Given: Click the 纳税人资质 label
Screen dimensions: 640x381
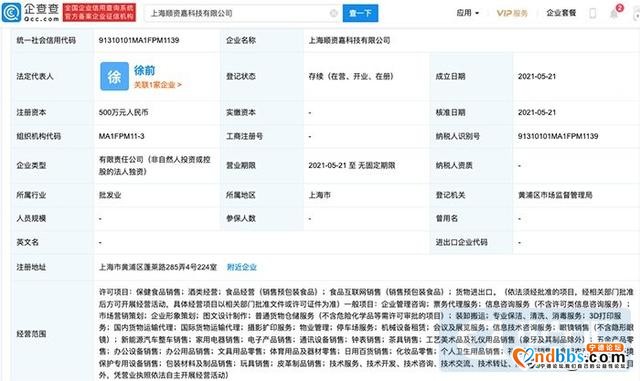Looking at the screenshot, I should [454, 165].
